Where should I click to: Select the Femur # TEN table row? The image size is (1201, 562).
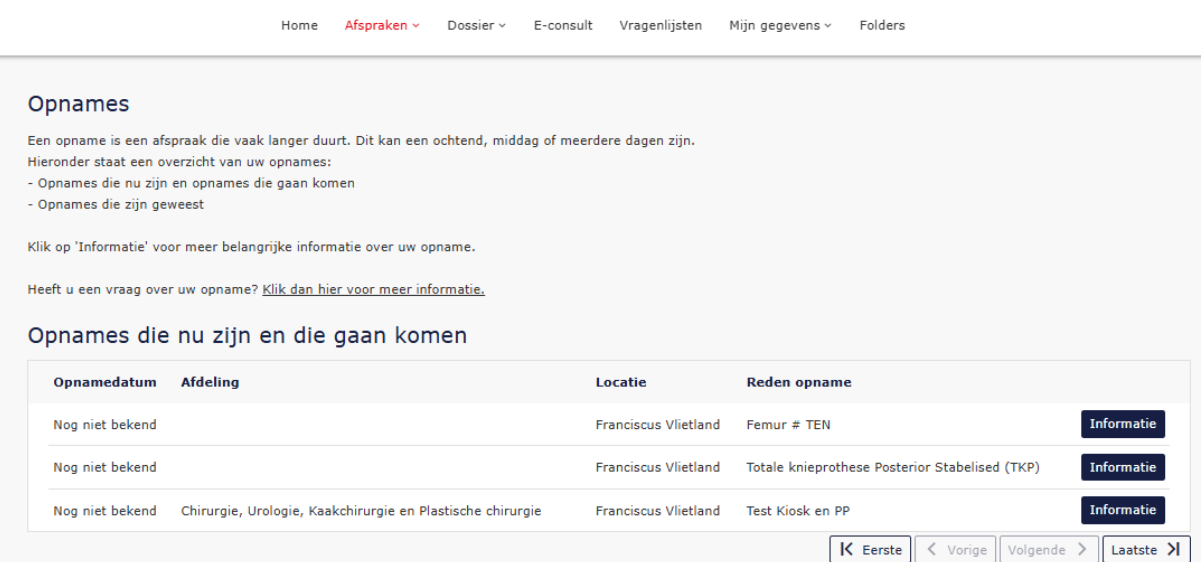click(x=400, y=425)
